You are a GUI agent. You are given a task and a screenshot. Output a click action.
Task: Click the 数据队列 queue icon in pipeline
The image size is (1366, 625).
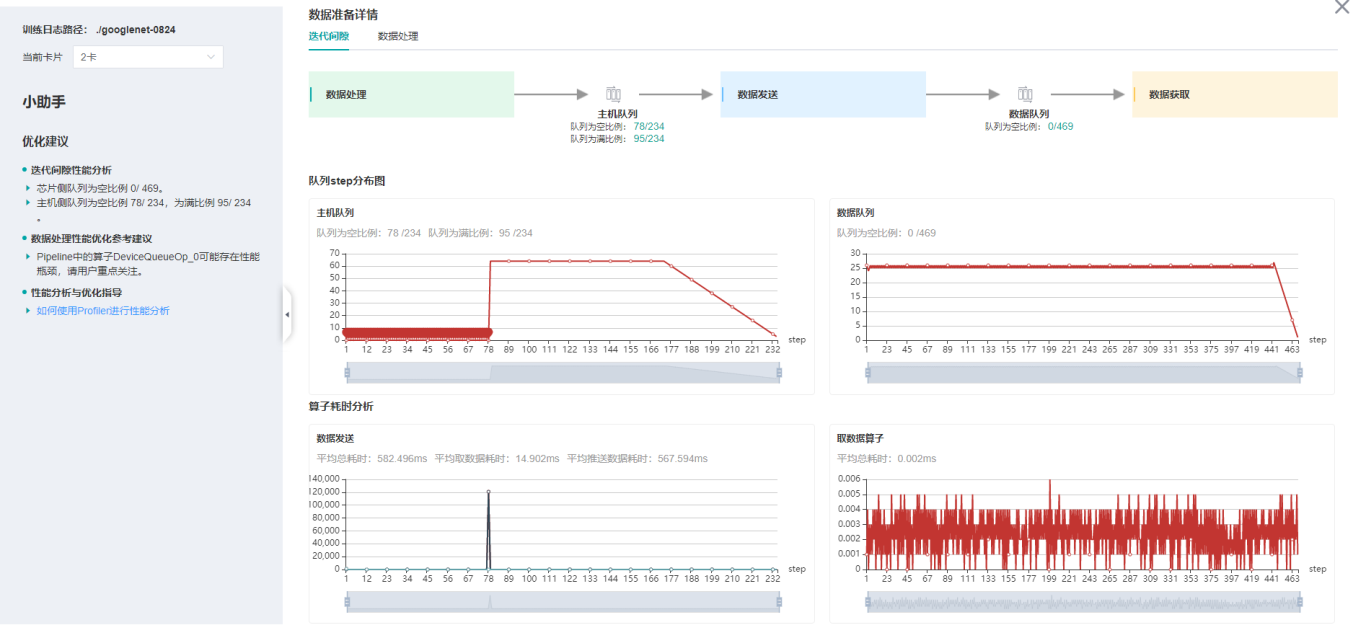(1025, 94)
